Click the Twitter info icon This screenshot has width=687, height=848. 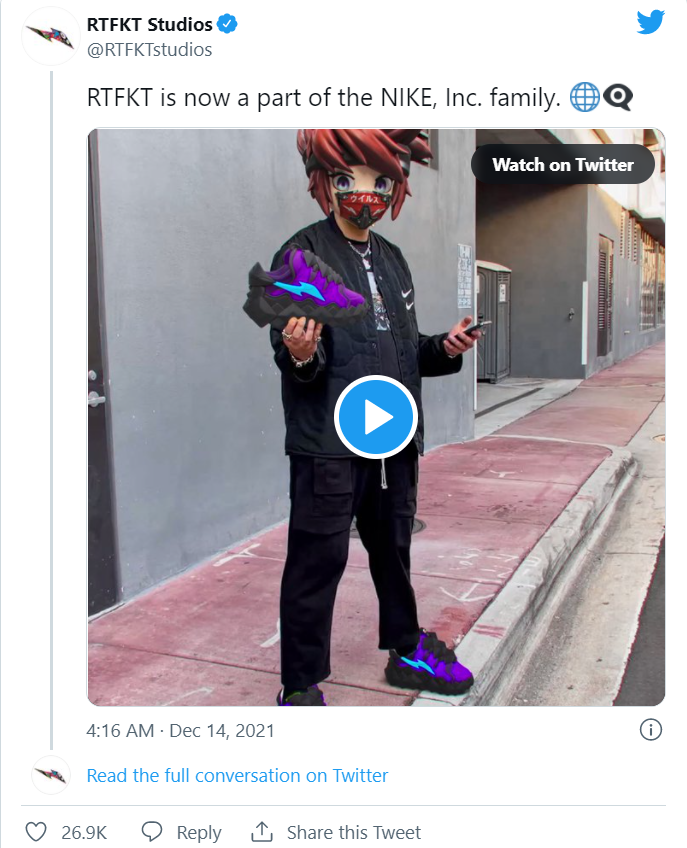pyautogui.click(x=650, y=730)
